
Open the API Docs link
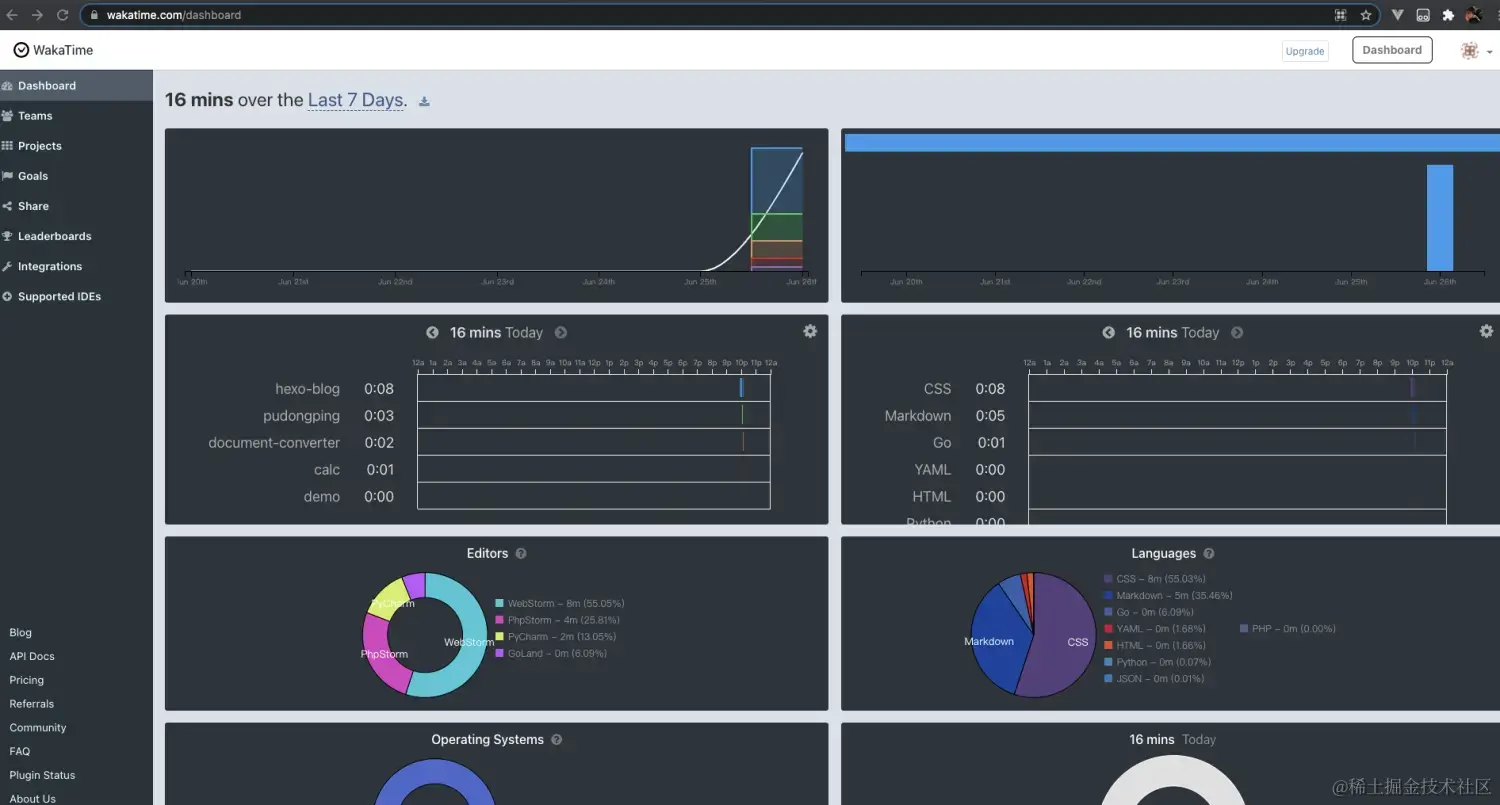click(32, 657)
